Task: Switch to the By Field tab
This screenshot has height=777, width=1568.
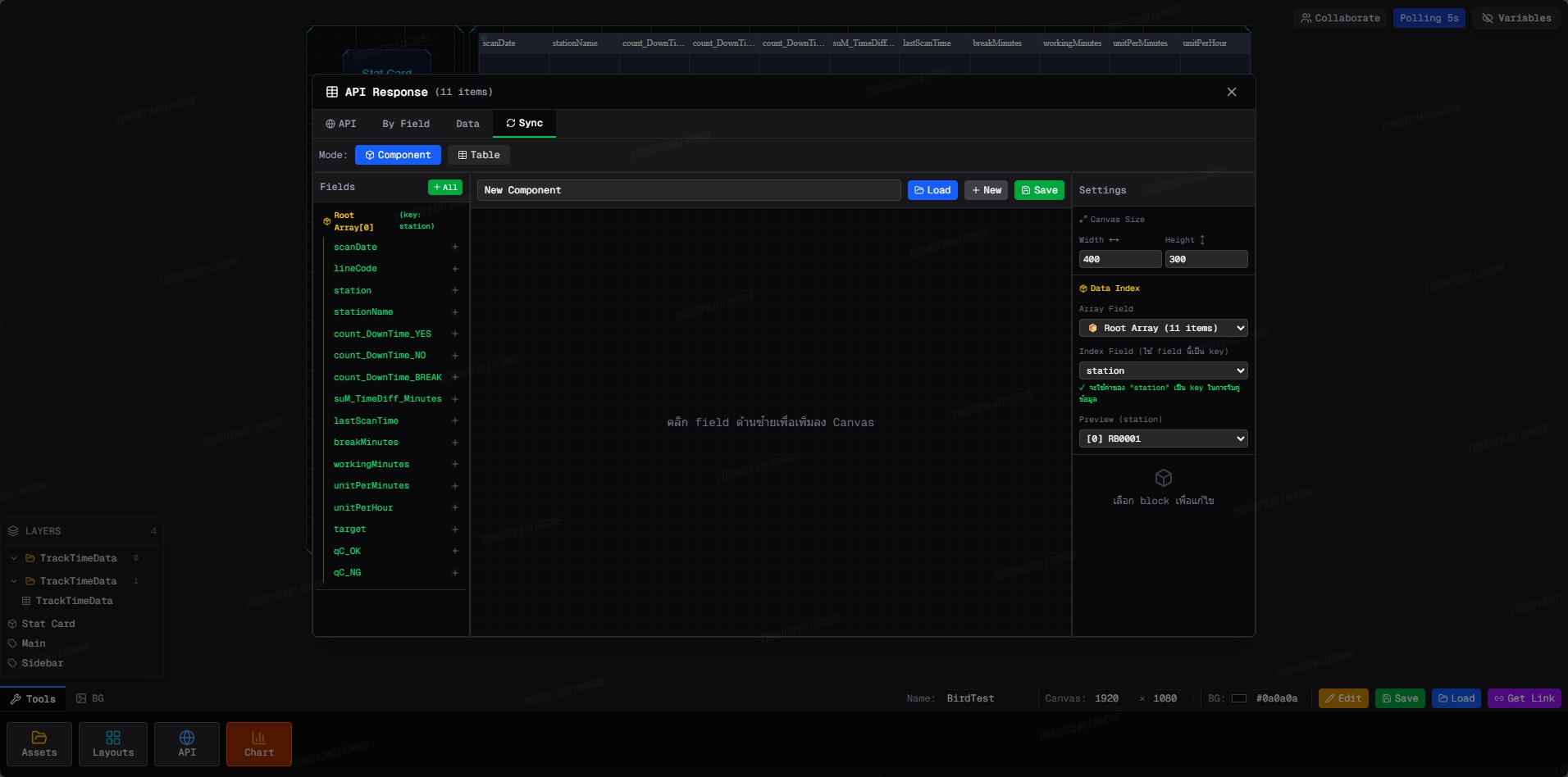Action: (406, 124)
